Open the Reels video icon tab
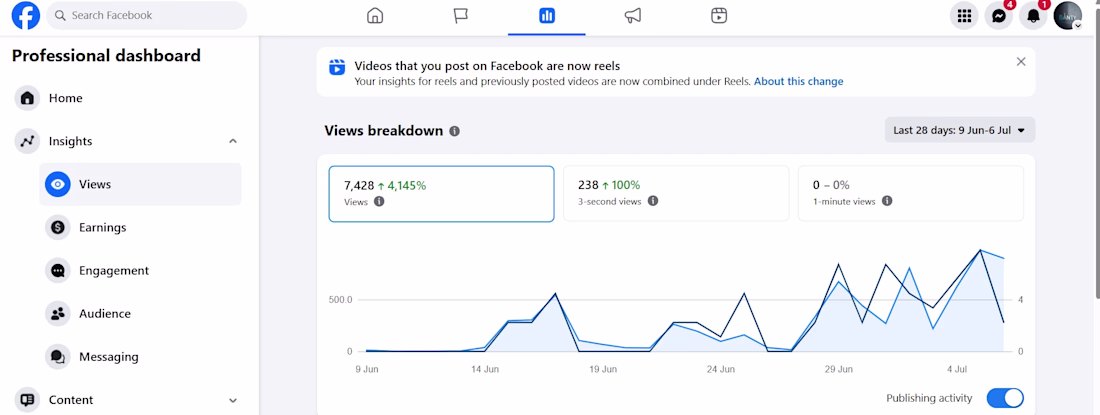Screen dimensions: 1100x415 pyautogui.click(x=718, y=15)
